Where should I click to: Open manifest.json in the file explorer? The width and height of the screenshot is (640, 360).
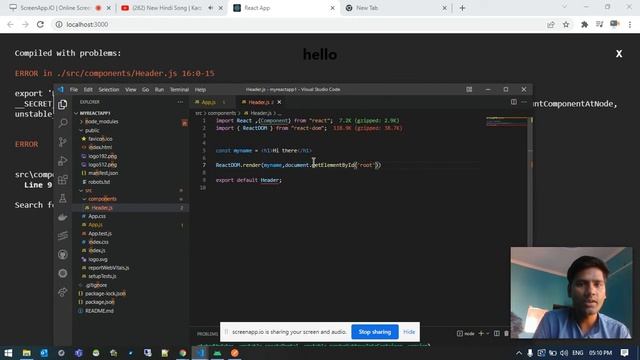pos(103,173)
